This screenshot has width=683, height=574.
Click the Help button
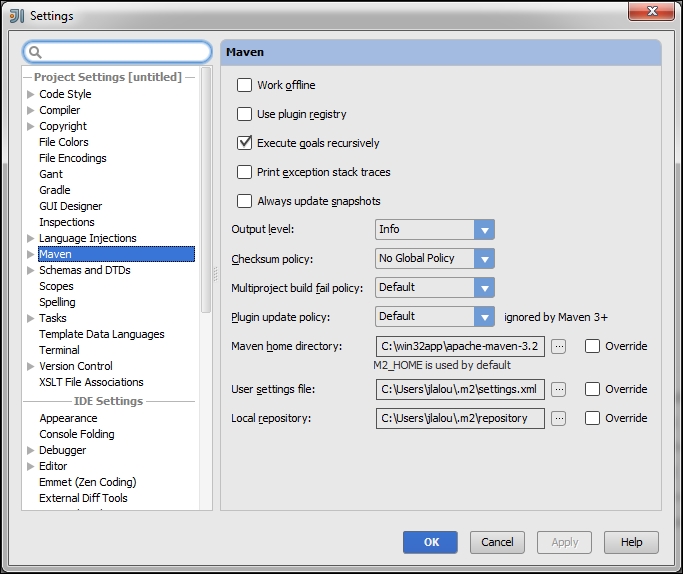click(631, 543)
